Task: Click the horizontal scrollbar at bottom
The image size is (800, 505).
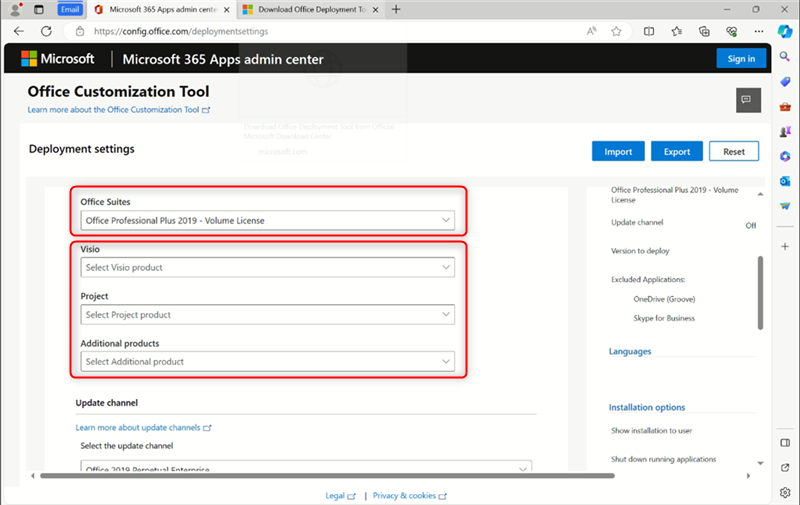Action: pyautogui.click(x=327, y=476)
